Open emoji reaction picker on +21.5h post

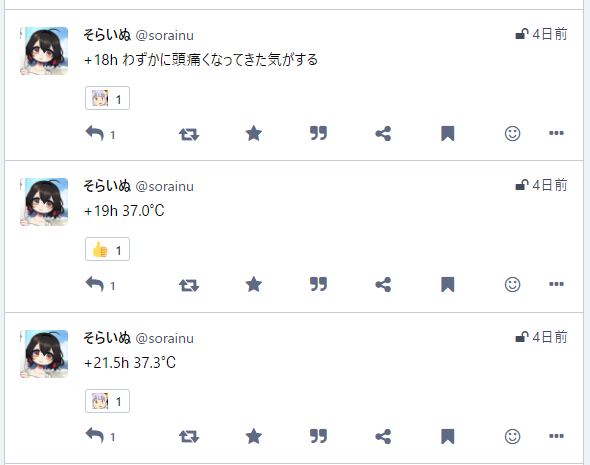512,436
